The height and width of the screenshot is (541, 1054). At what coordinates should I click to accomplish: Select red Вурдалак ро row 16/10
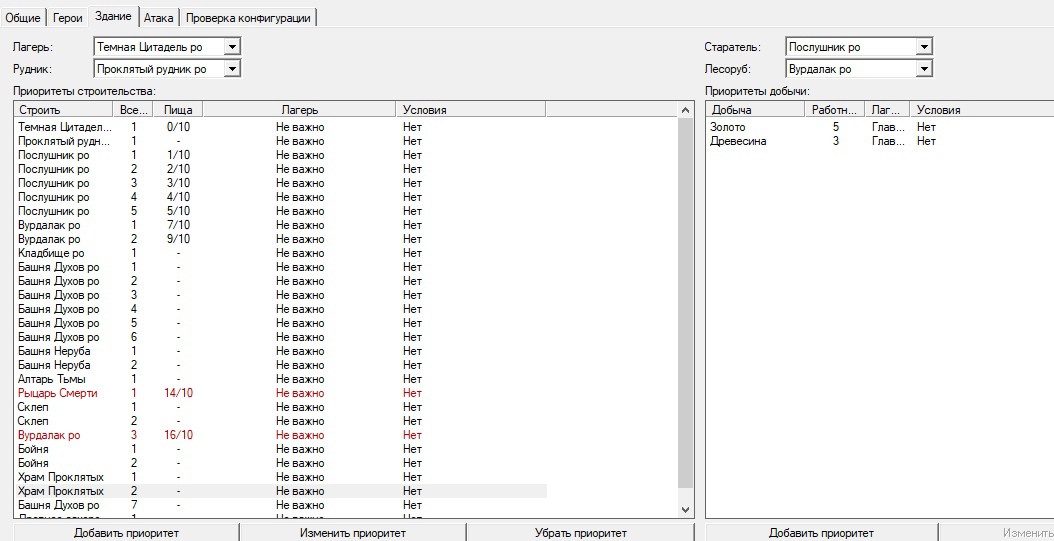click(x=280, y=435)
